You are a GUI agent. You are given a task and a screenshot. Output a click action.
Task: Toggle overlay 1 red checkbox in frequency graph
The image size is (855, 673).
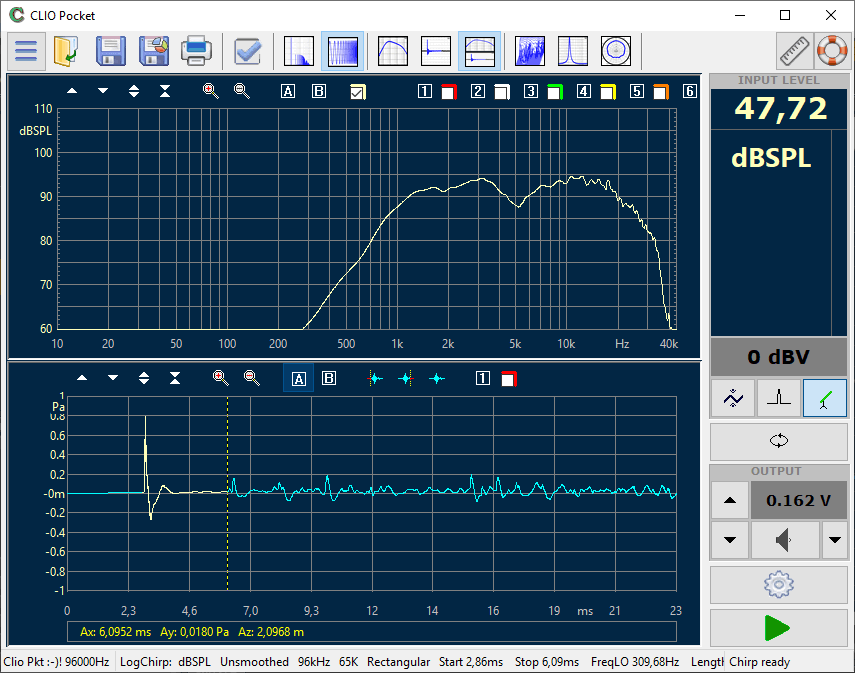448,92
